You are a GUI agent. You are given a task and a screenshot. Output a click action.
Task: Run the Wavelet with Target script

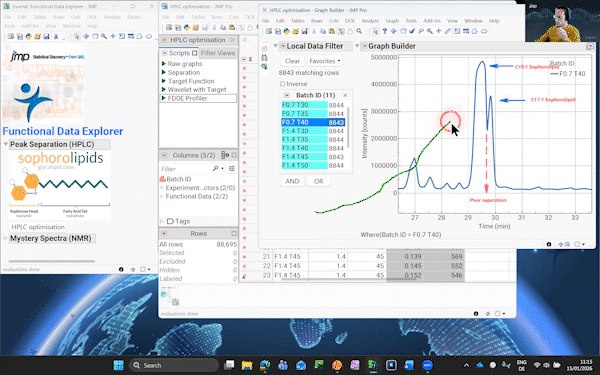pyautogui.click(x=197, y=90)
